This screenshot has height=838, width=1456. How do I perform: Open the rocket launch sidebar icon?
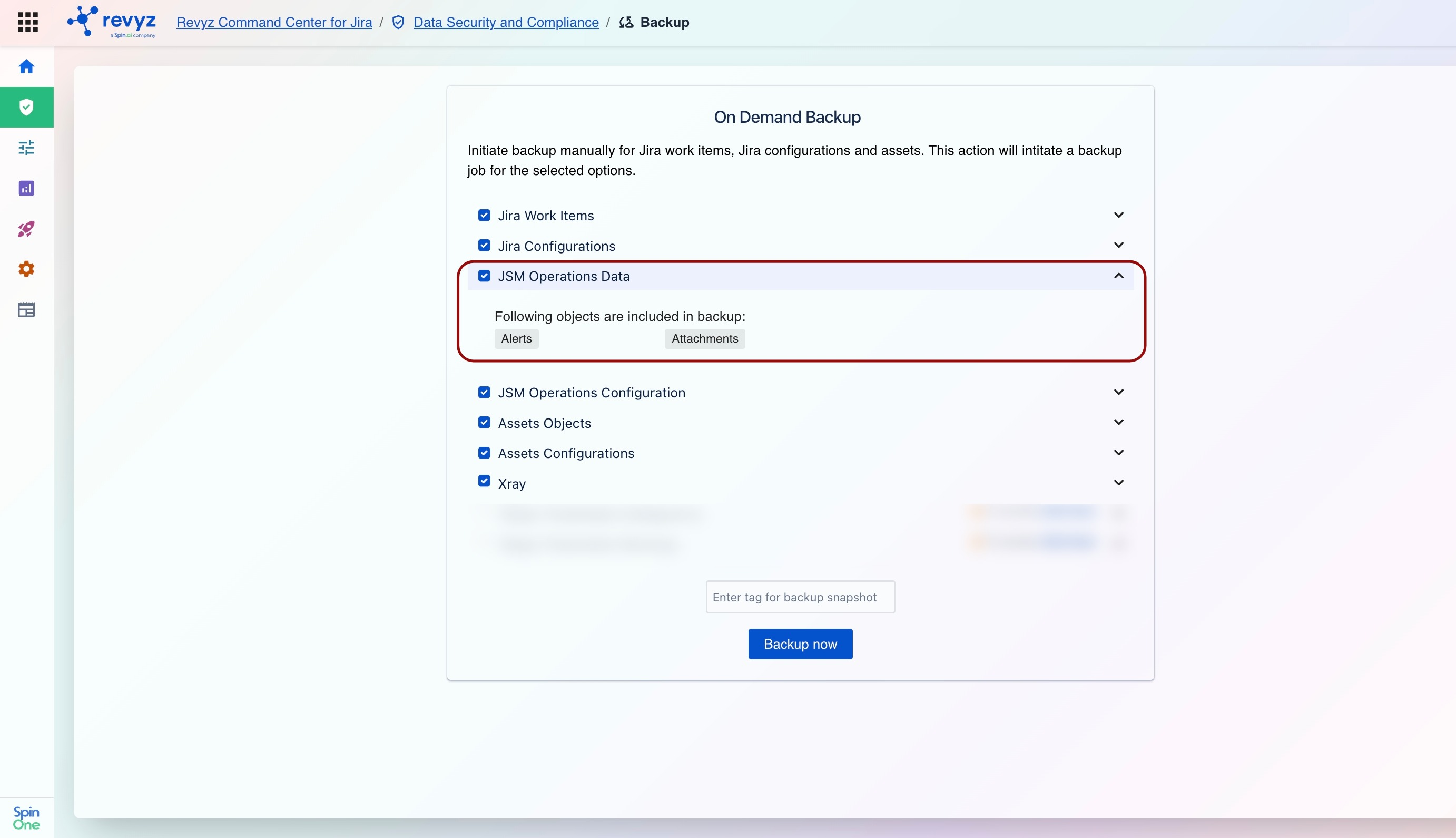26,229
